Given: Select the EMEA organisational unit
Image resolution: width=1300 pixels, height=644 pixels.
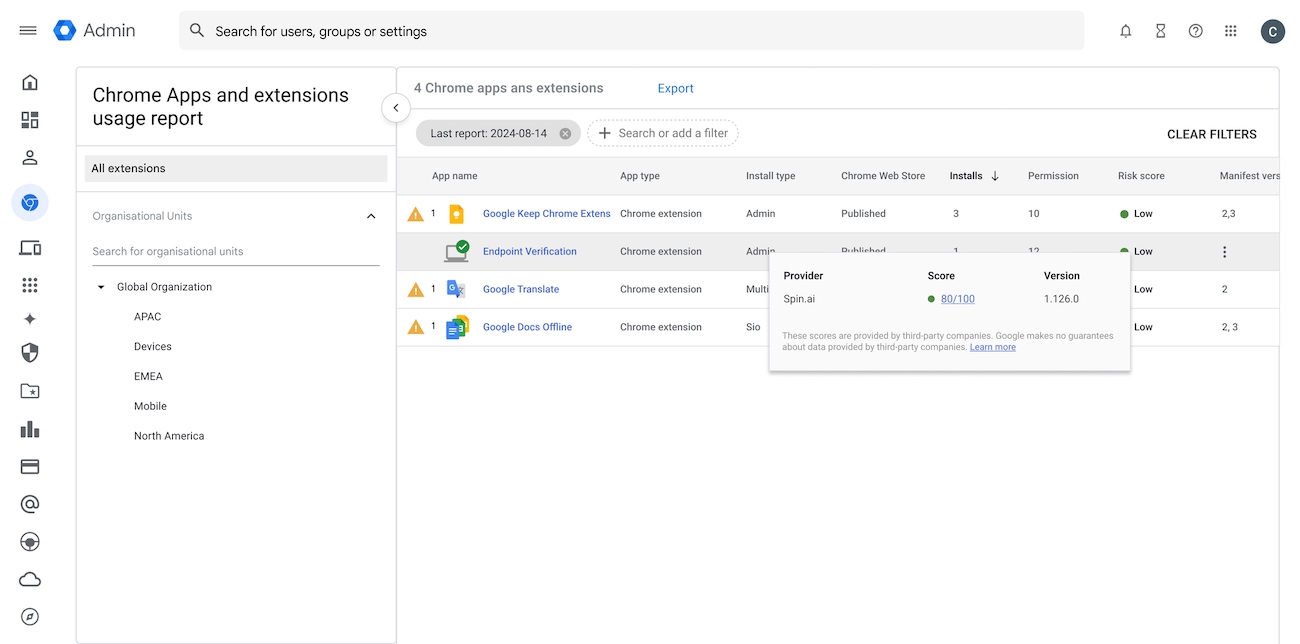Looking at the screenshot, I should (148, 377).
